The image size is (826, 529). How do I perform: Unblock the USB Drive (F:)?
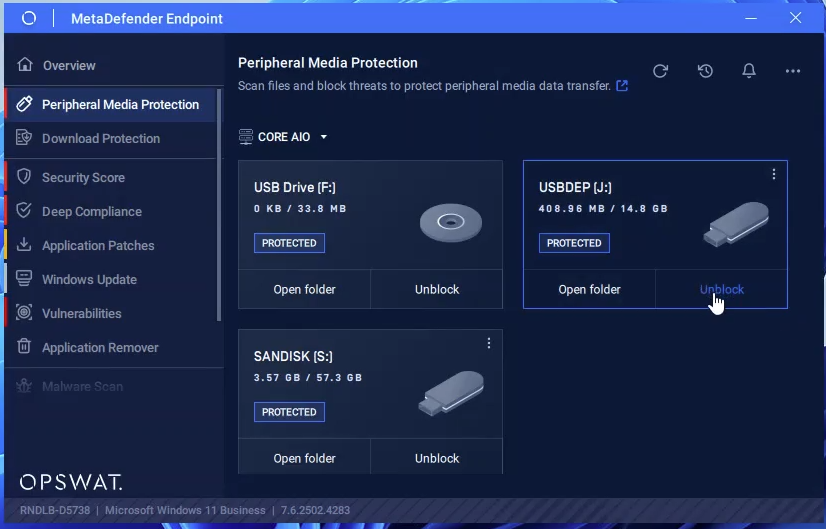click(437, 289)
